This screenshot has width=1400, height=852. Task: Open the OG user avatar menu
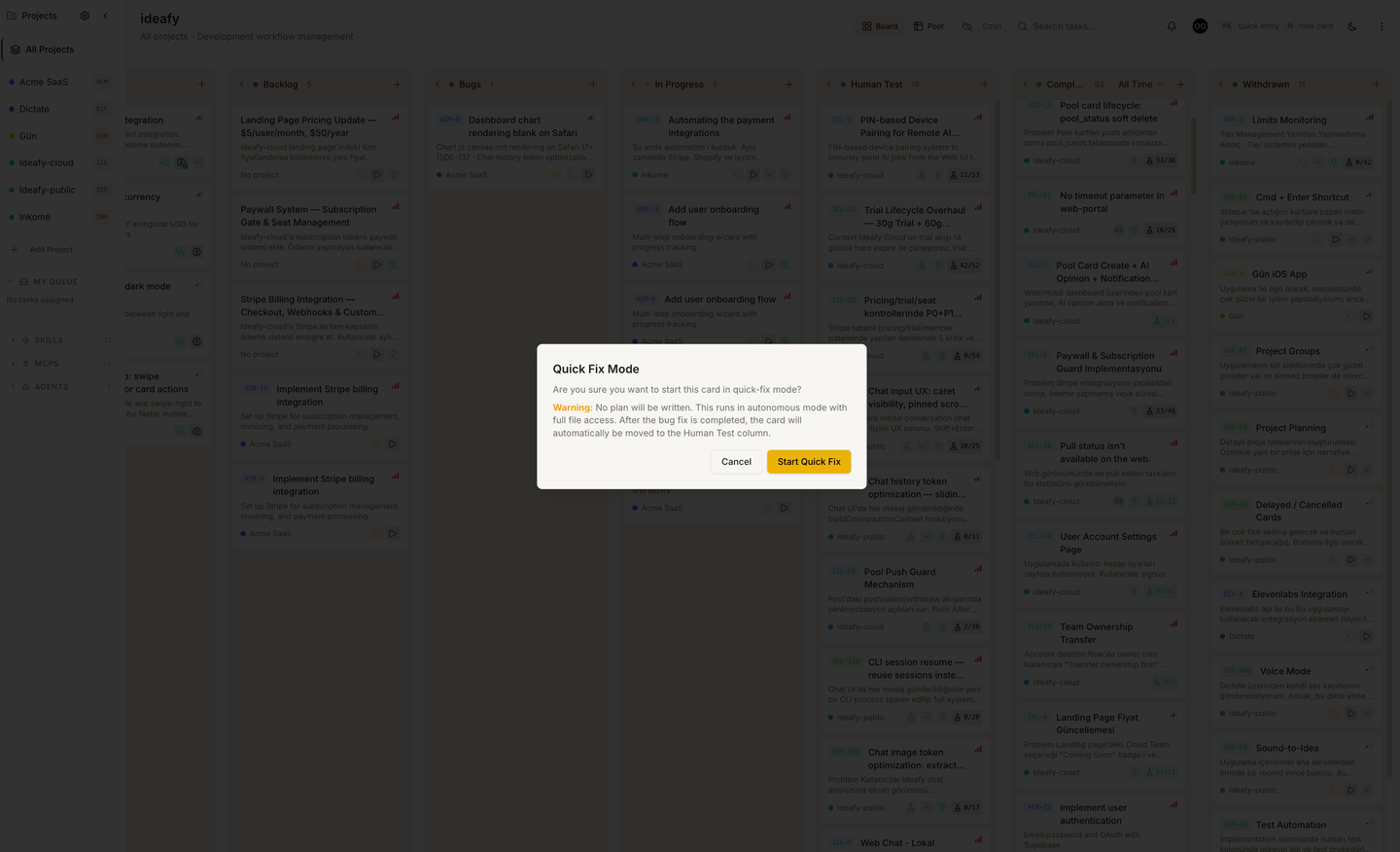click(x=1200, y=26)
